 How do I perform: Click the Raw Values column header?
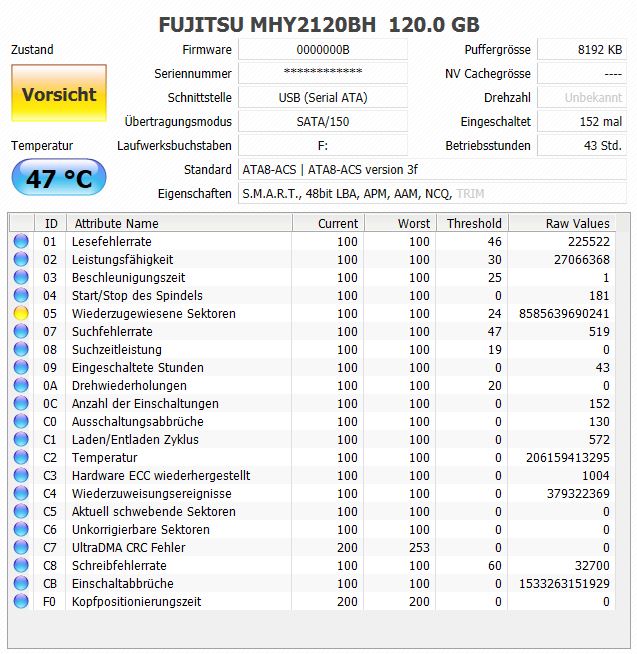pos(561,223)
